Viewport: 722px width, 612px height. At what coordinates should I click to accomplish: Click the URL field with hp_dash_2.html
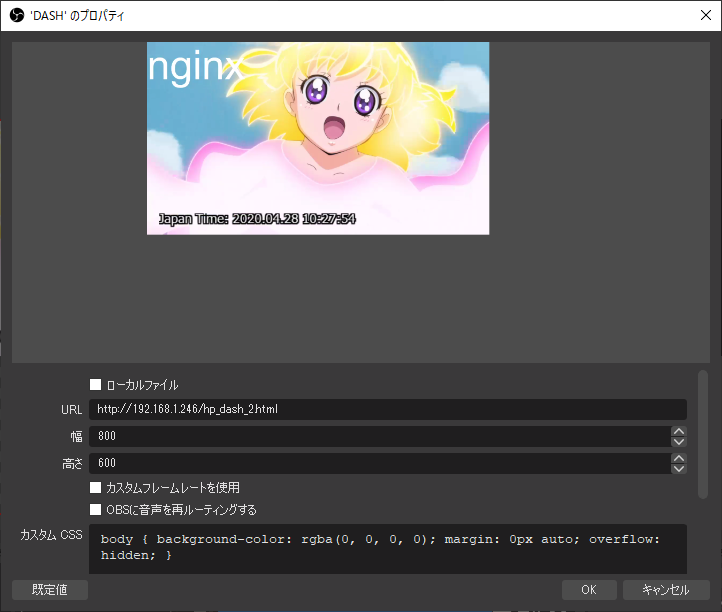(x=387, y=410)
